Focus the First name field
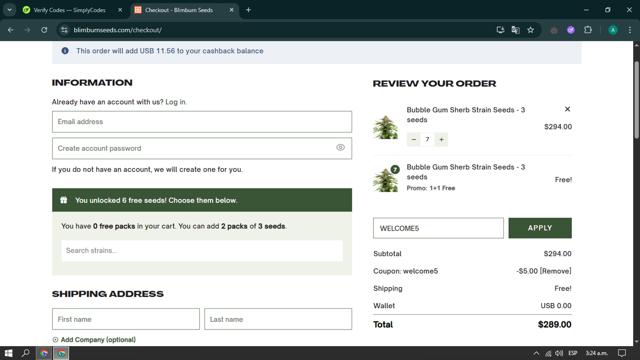The height and width of the screenshot is (360, 640). pyautogui.click(x=126, y=319)
